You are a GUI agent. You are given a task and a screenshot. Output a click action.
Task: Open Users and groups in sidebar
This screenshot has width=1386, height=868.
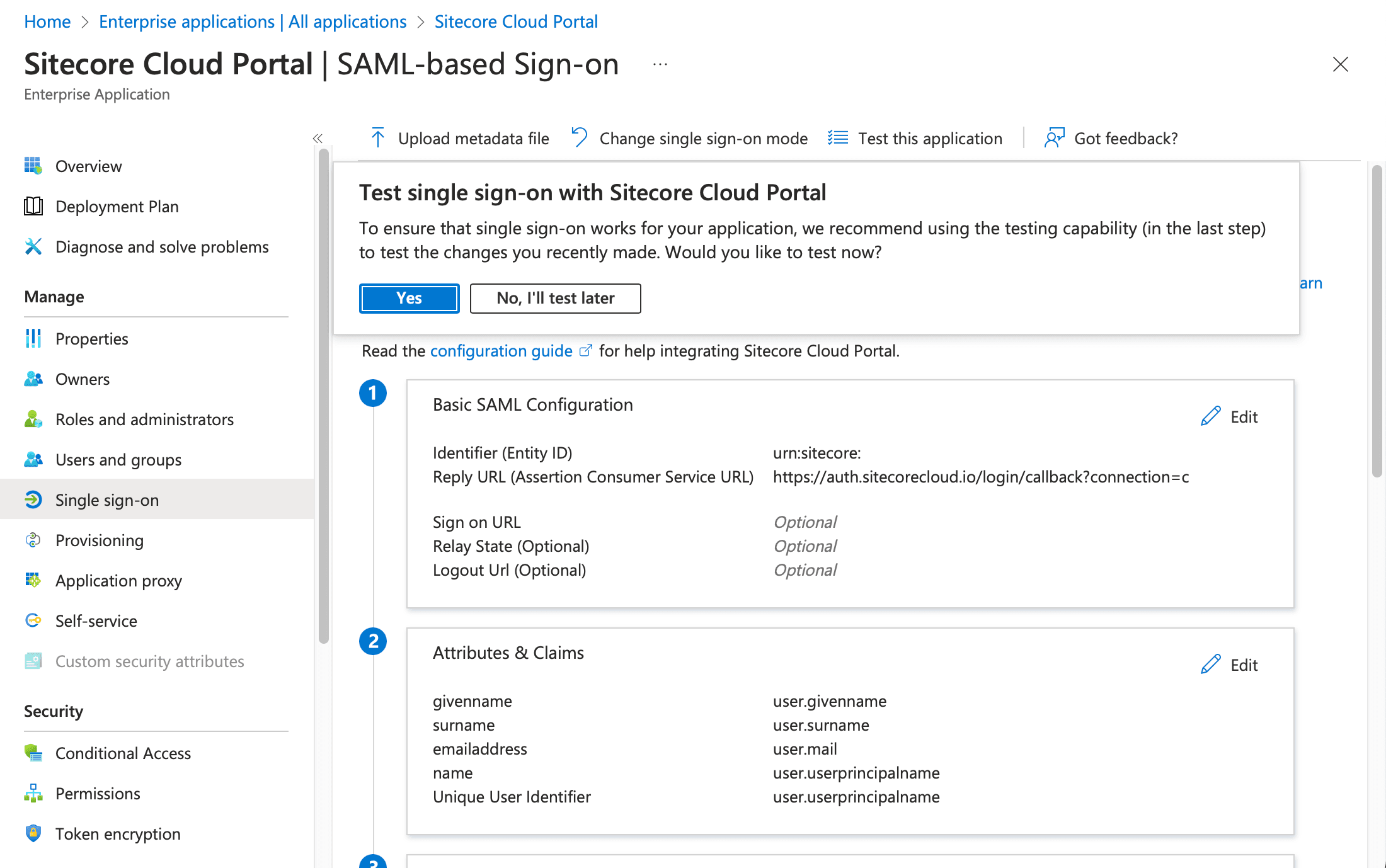[x=118, y=460]
